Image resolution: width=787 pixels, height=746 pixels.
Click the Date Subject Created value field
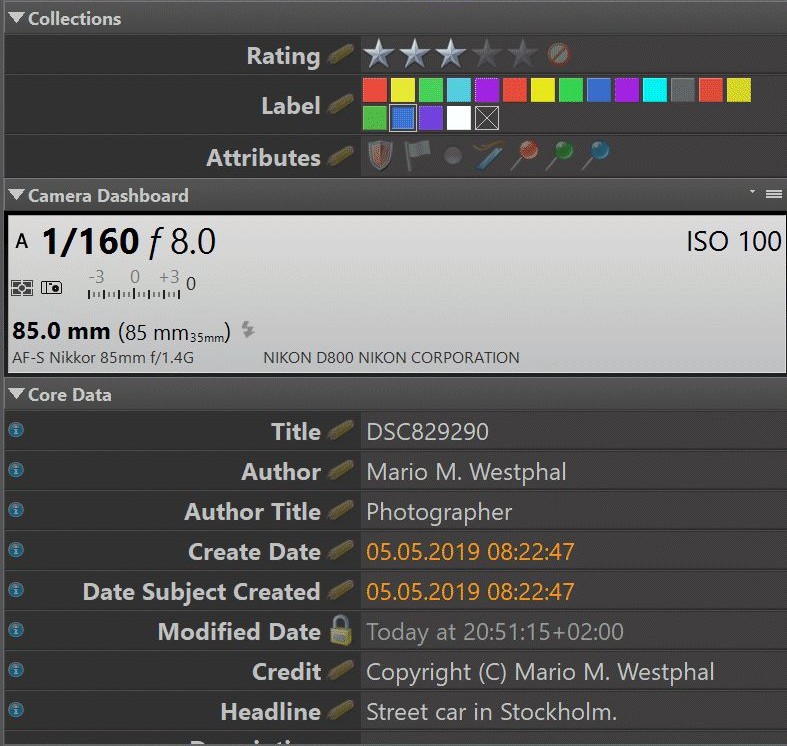[574, 591]
